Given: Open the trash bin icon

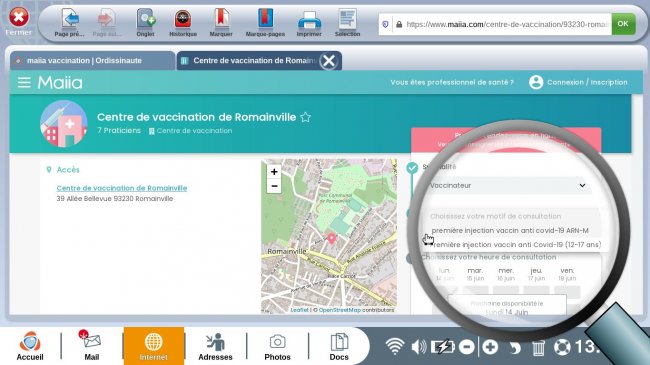Looking at the screenshot, I should coord(538,347).
